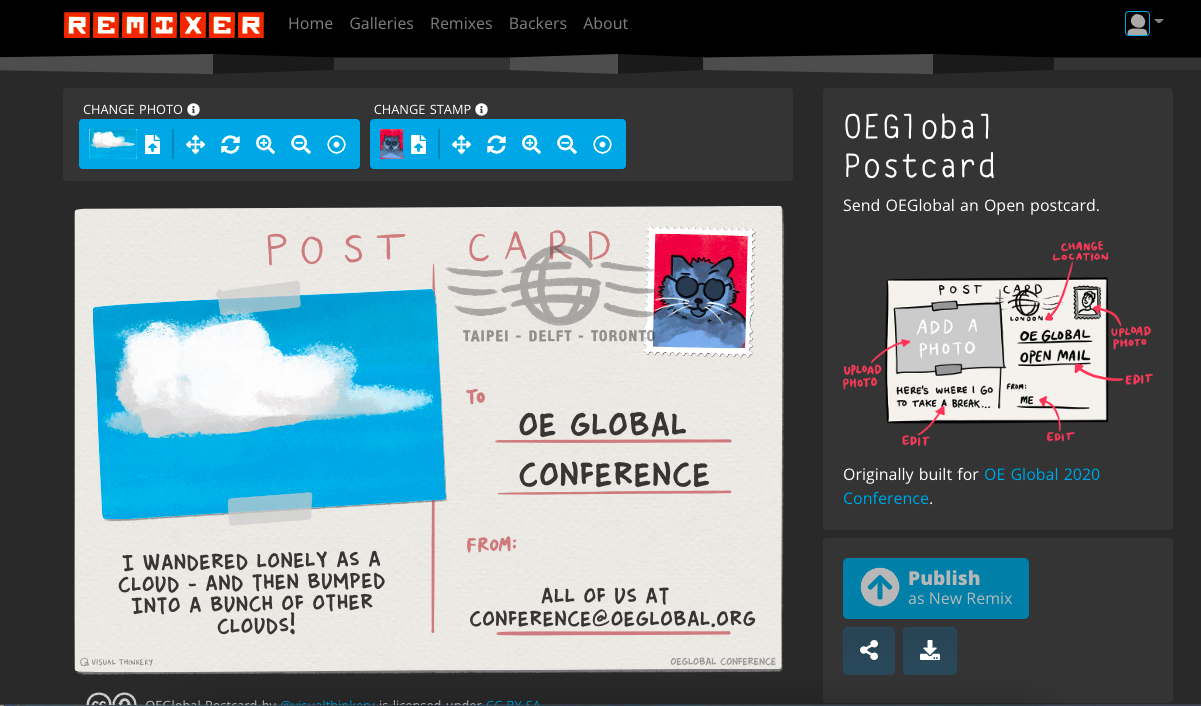Download the postcard image
The height and width of the screenshot is (706, 1201).
tap(930, 651)
